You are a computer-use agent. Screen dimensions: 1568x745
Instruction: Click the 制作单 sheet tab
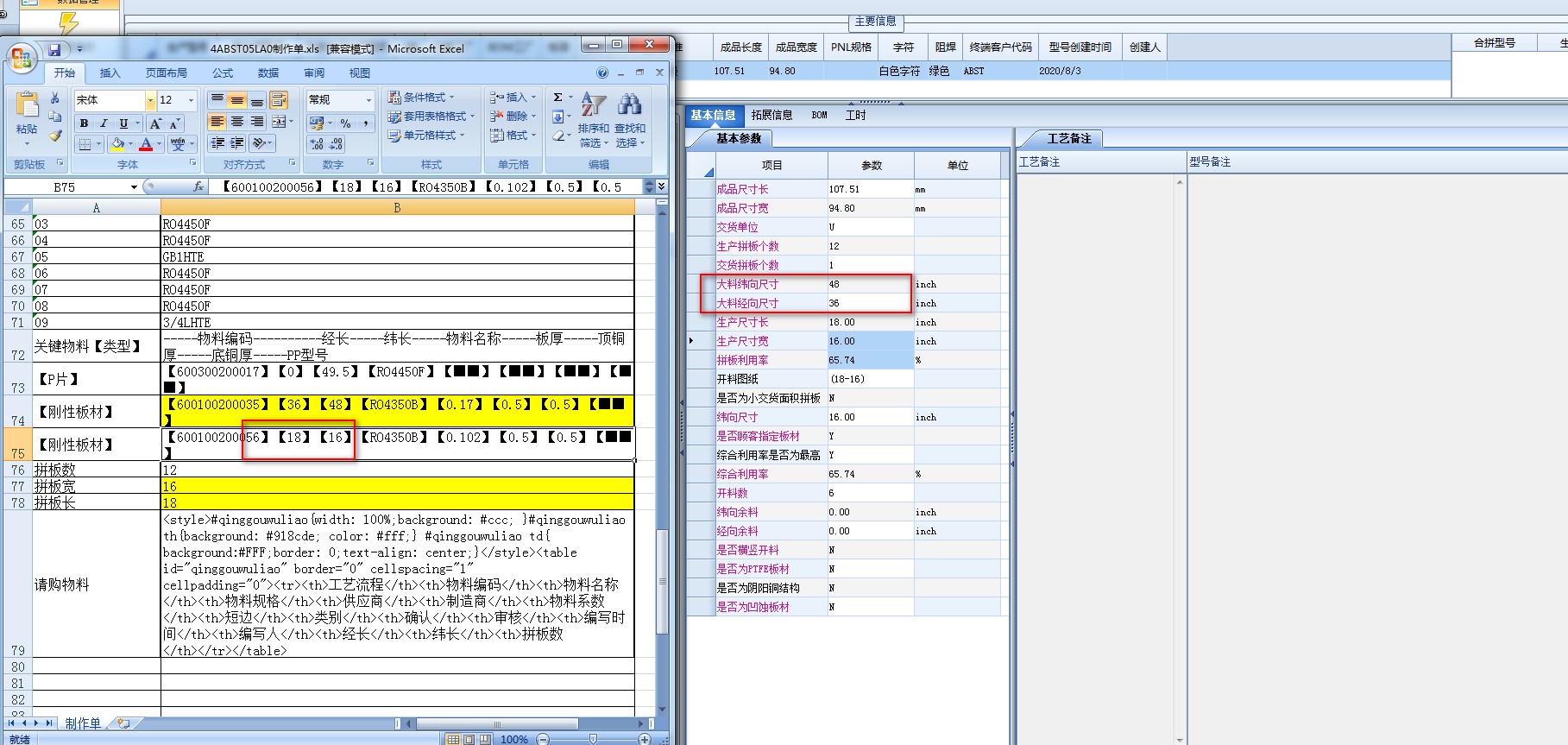[x=83, y=723]
